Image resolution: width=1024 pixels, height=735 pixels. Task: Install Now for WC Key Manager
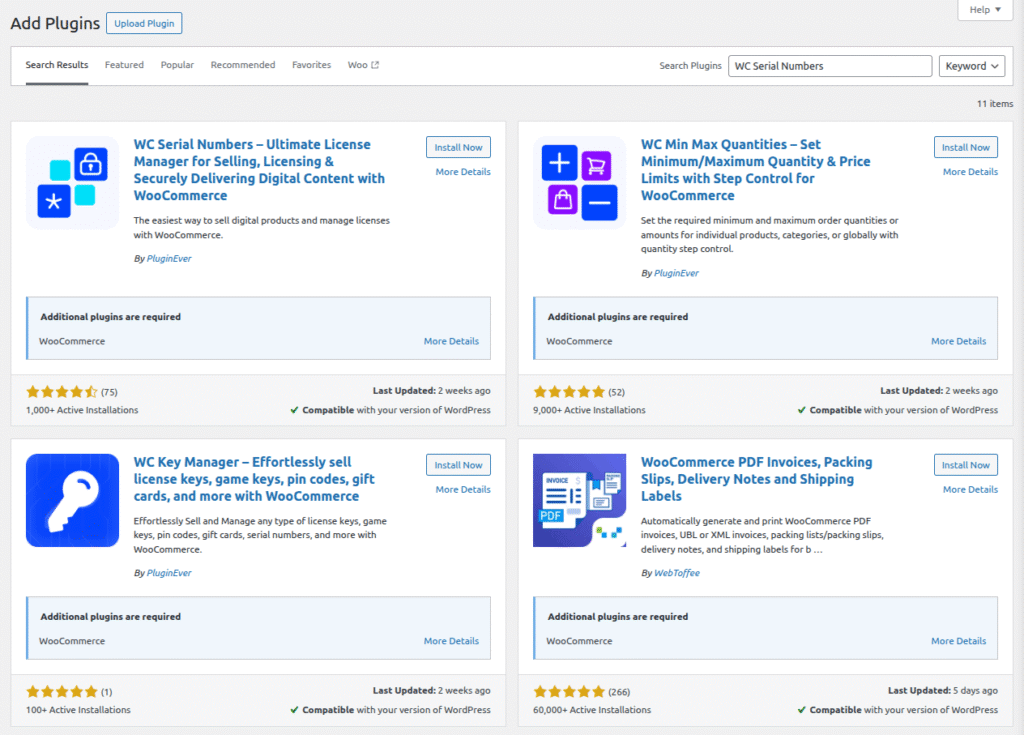coord(458,465)
